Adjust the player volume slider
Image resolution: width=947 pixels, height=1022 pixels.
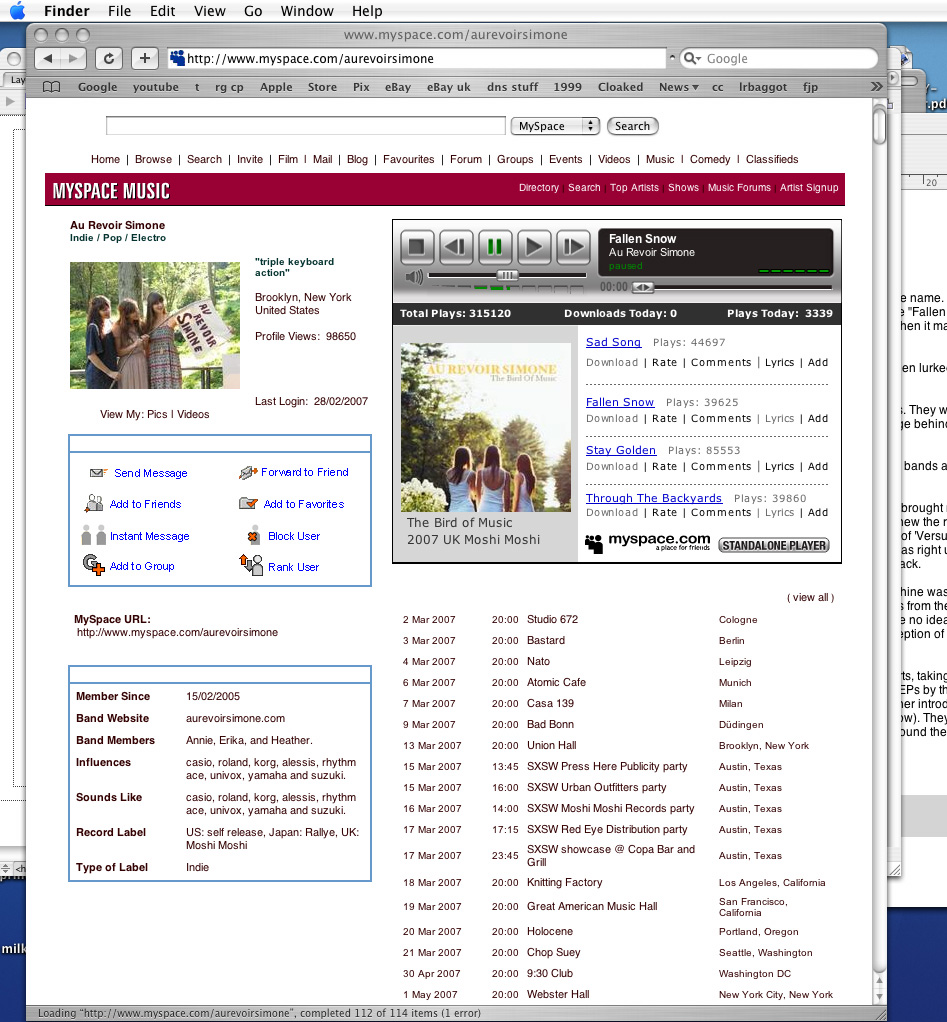507,275
